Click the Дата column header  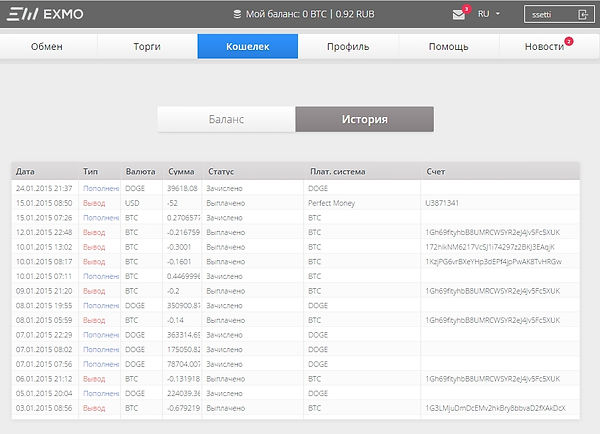(x=25, y=171)
